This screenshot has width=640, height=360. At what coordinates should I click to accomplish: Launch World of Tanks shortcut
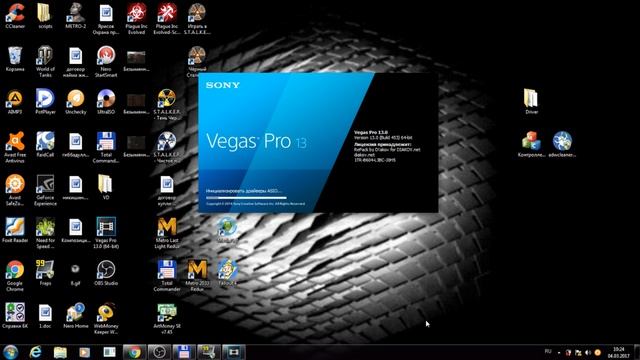click(45, 61)
